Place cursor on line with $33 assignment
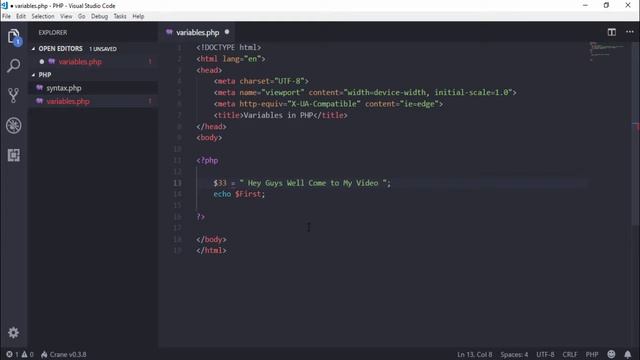640x360 pixels. [x=302, y=183]
